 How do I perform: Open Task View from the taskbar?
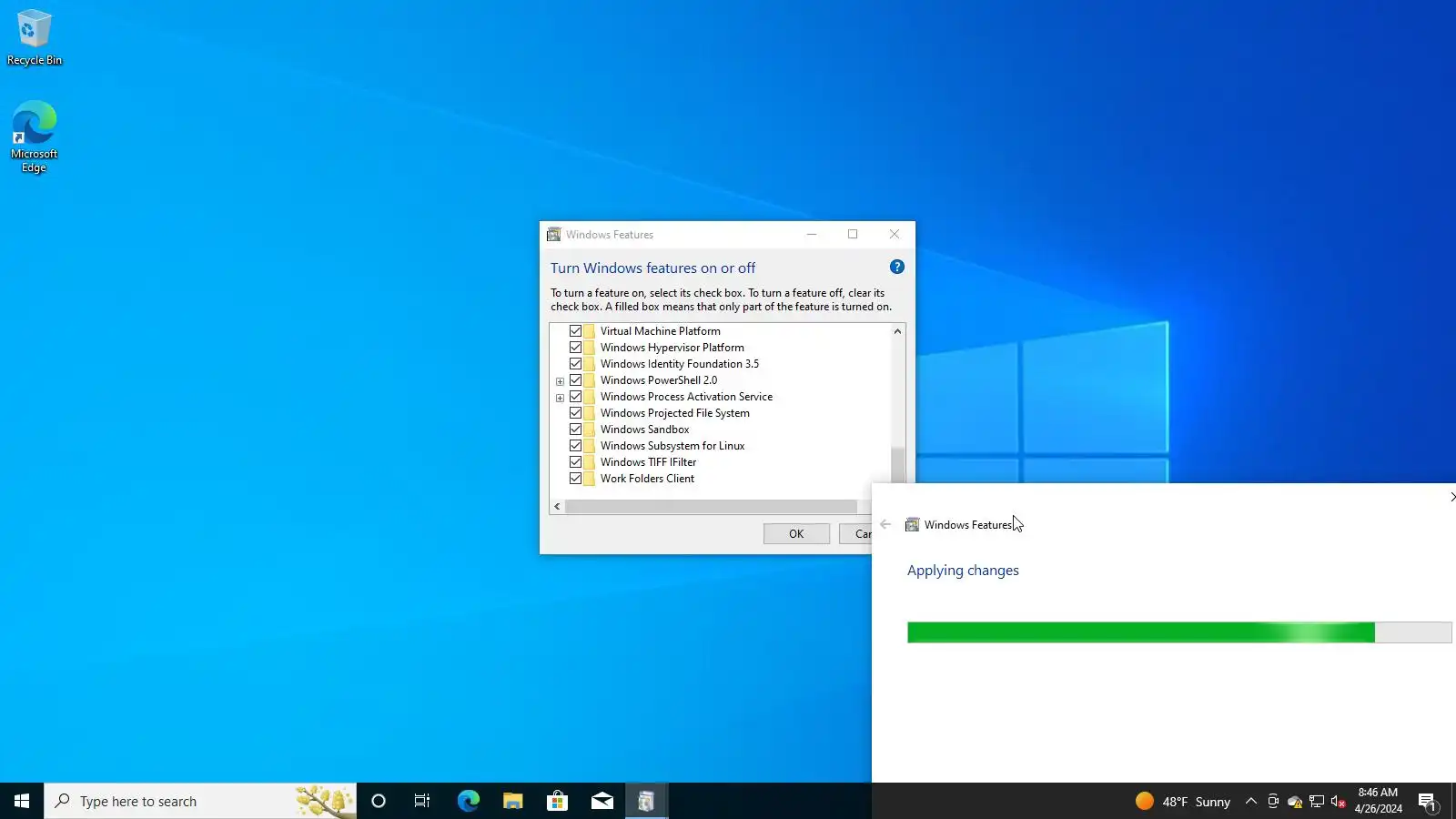click(x=422, y=801)
